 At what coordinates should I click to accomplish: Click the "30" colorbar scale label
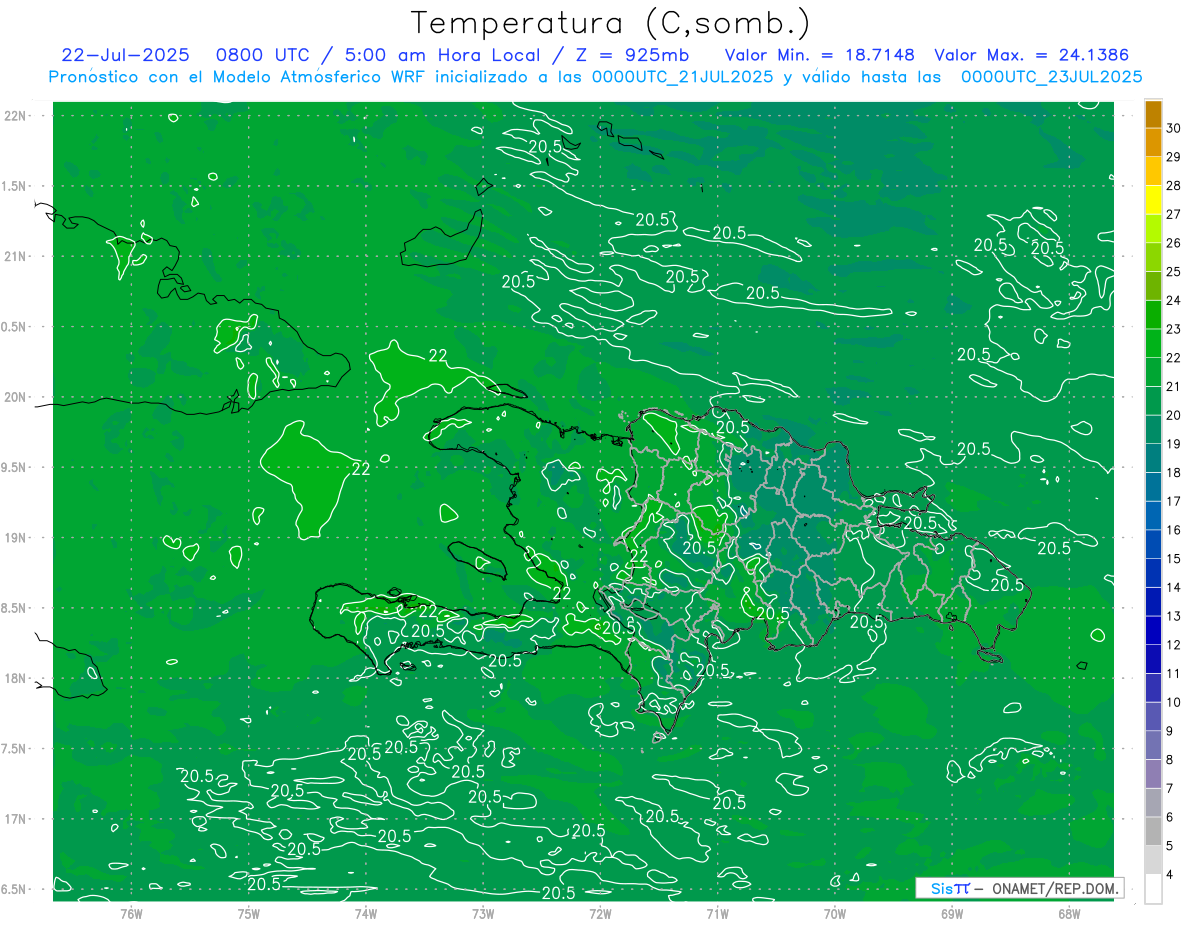click(x=1174, y=128)
